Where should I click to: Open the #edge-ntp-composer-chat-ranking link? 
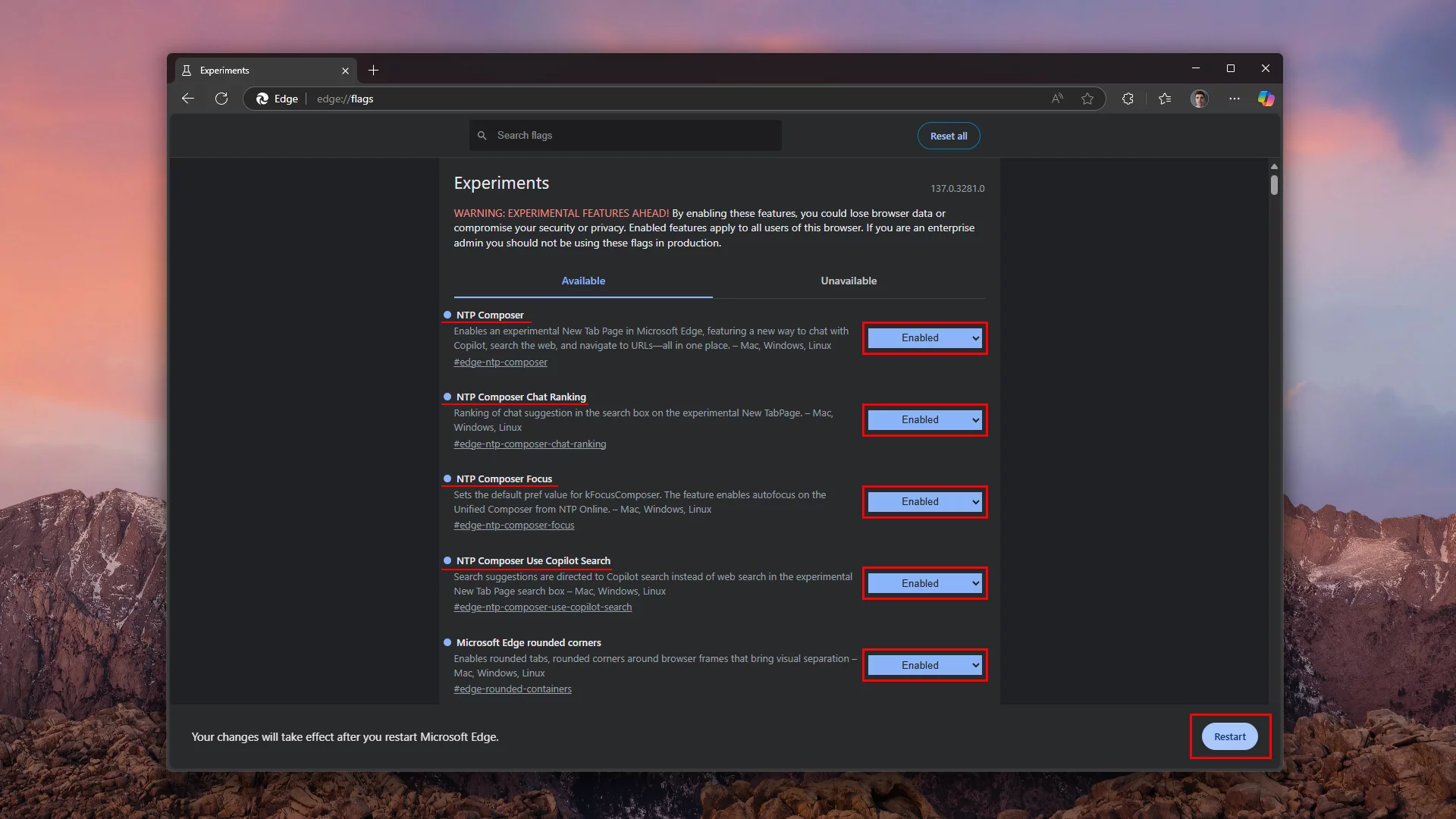(x=530, y=444)
